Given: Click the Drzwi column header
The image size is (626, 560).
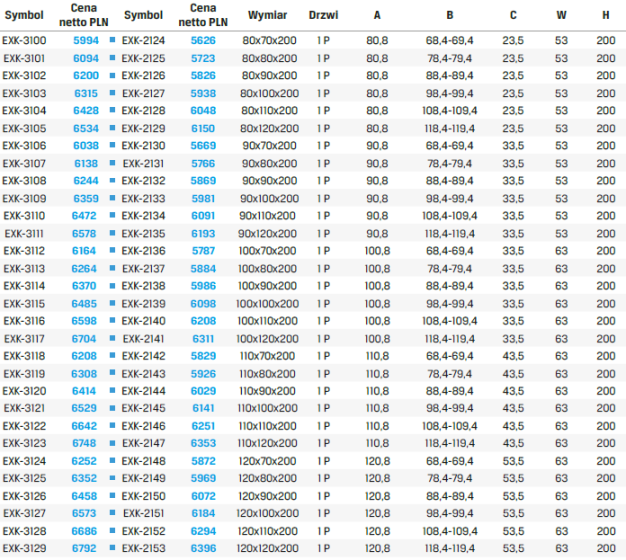Looking at the screenshot, I should coord(323,15).
